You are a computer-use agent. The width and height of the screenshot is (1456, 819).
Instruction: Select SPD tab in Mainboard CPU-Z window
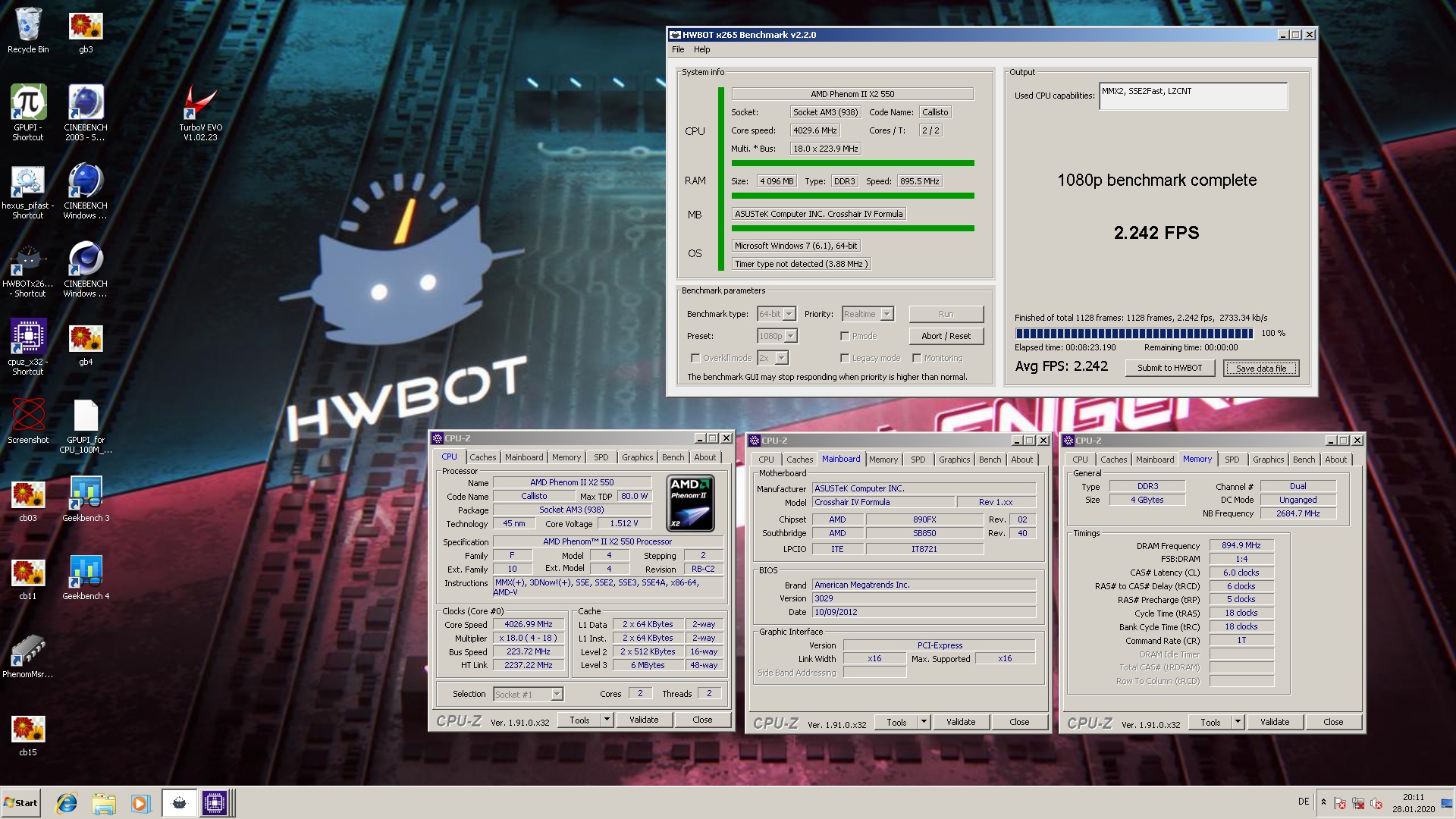coord(918,460)
